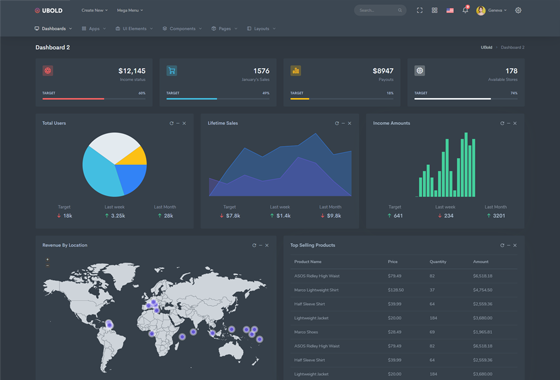This screenshot has width=560, height=380.
Task: Click the UBold logo
Action: [49, 10]
